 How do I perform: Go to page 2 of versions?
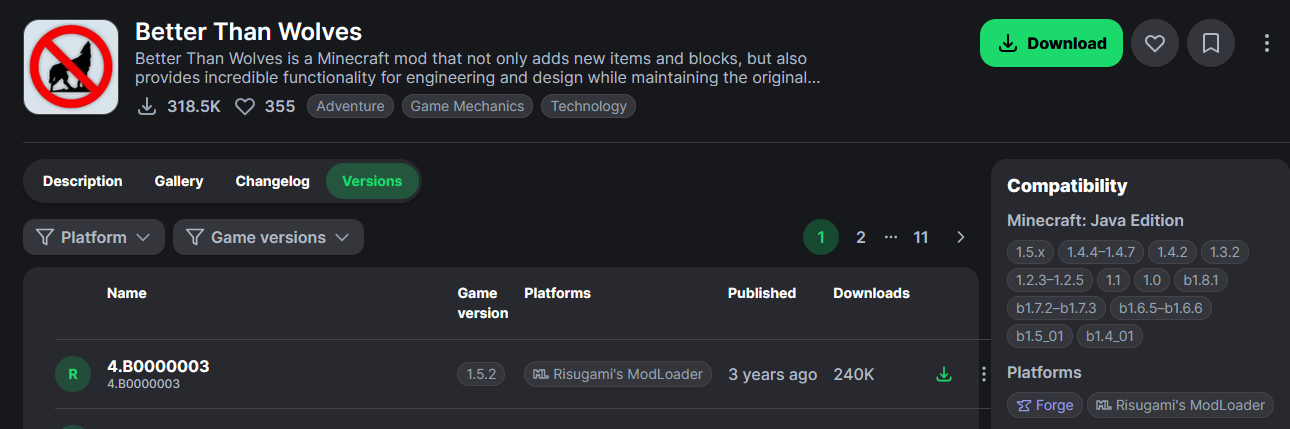(x=860, y=237)
